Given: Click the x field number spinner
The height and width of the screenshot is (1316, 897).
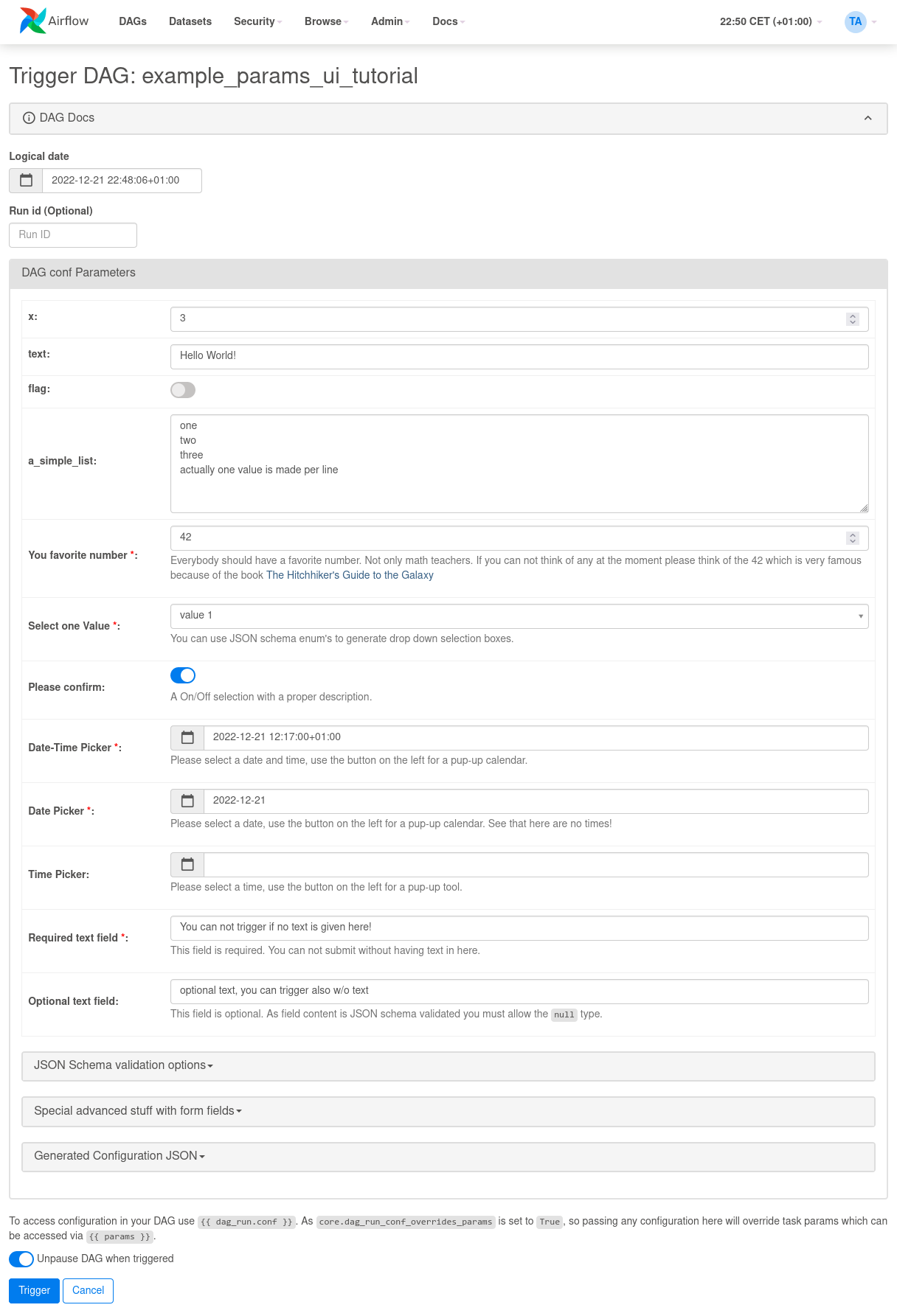Looking at the screenshot, I should 853,319.
